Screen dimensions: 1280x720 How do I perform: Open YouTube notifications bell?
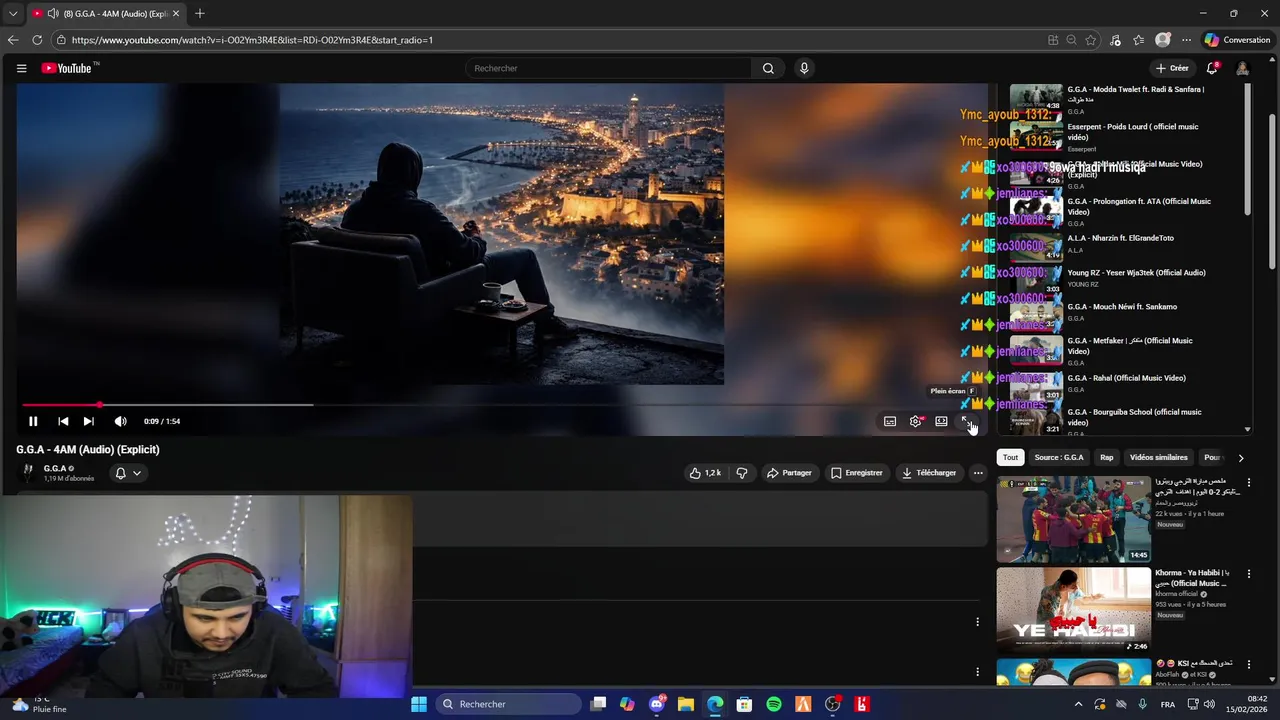click(1212, 68)
